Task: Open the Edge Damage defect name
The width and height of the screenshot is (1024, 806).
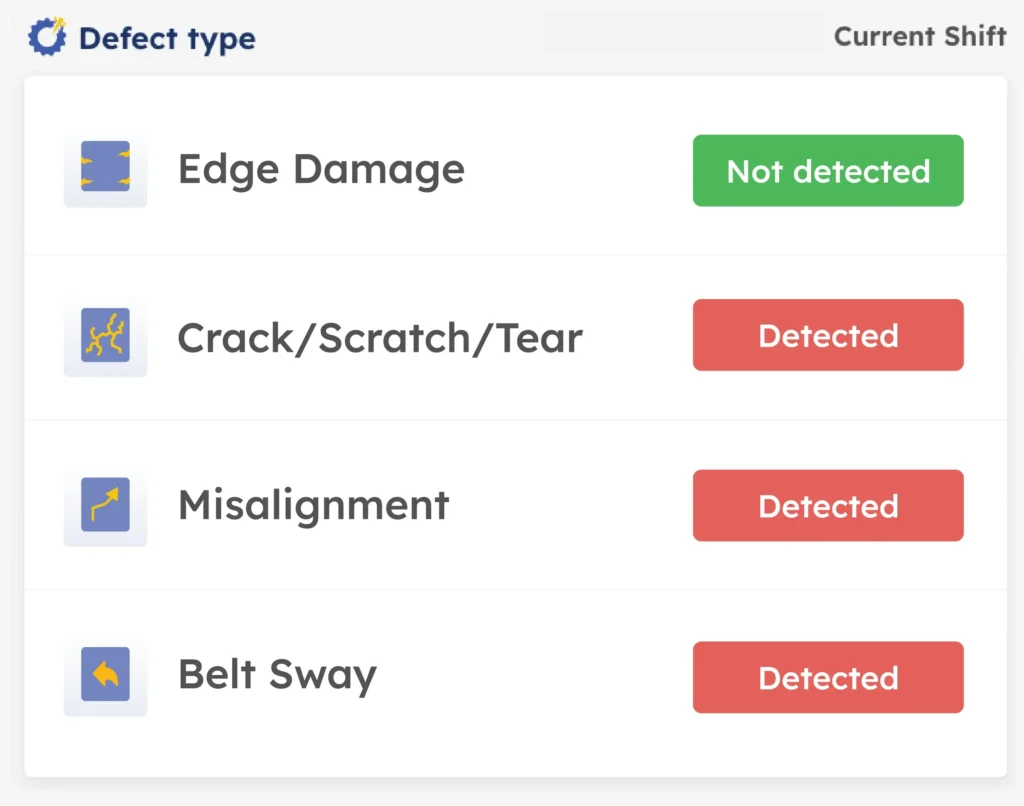Action: [321, 170]
